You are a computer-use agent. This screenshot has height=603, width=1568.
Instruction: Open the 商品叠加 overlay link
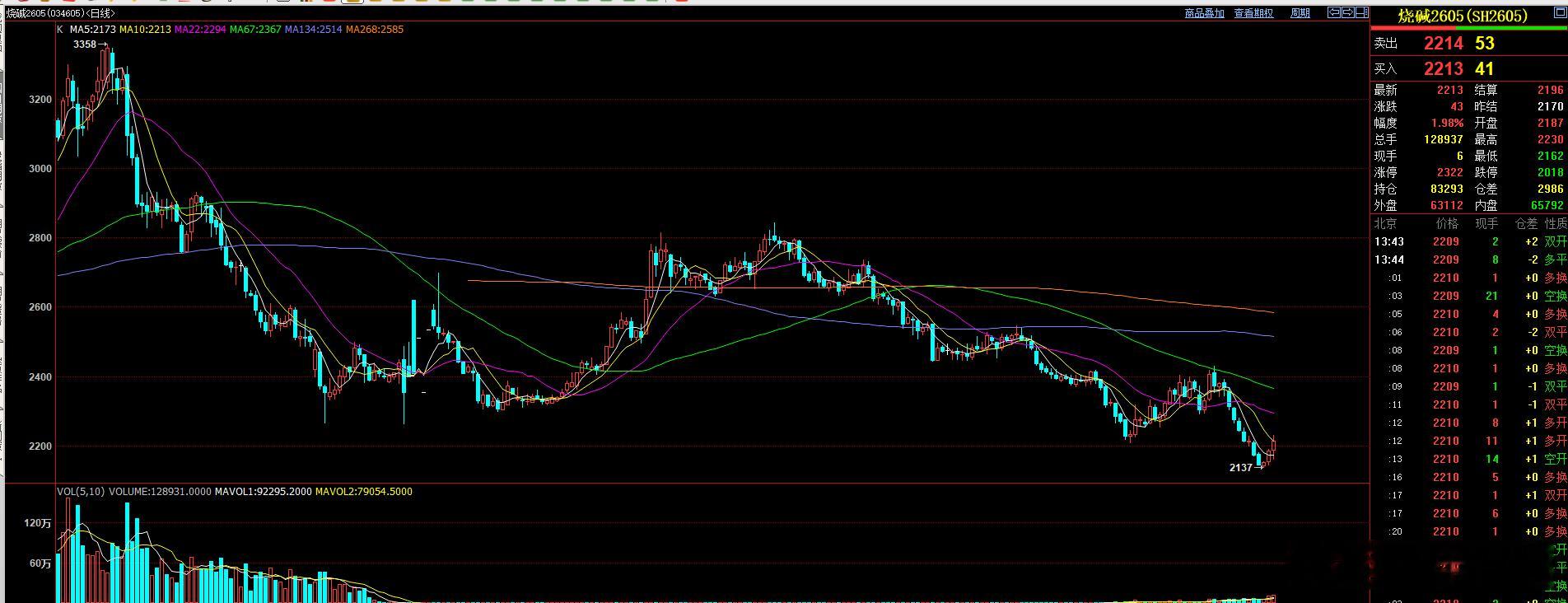(1204, 13)
